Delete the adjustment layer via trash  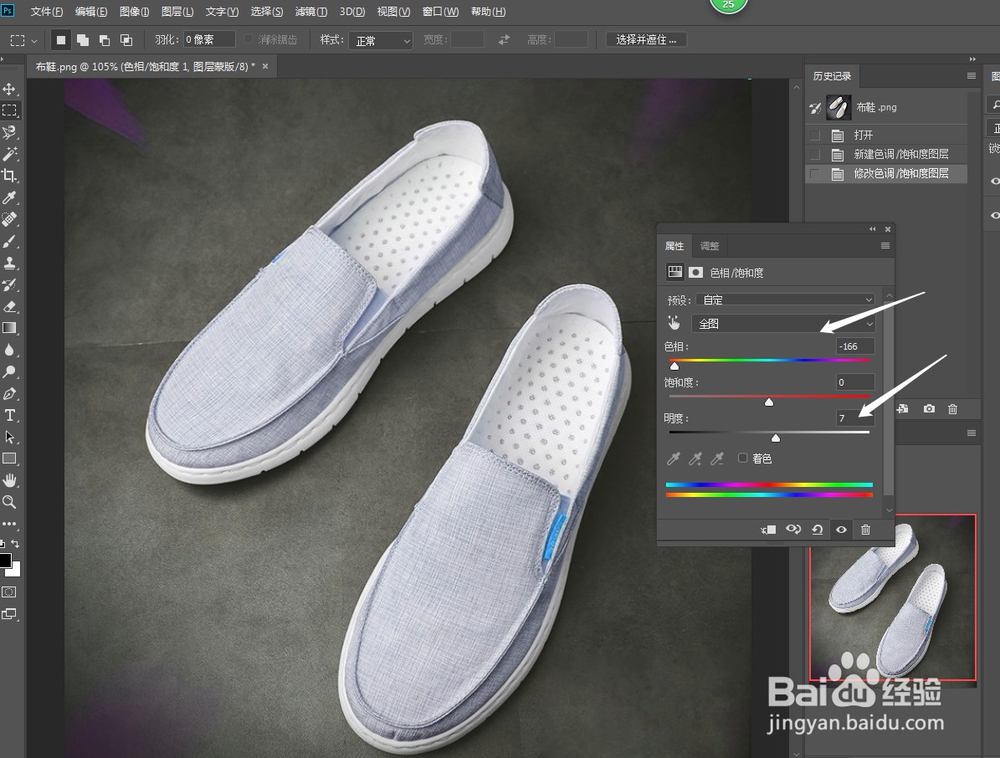[865, 529]
